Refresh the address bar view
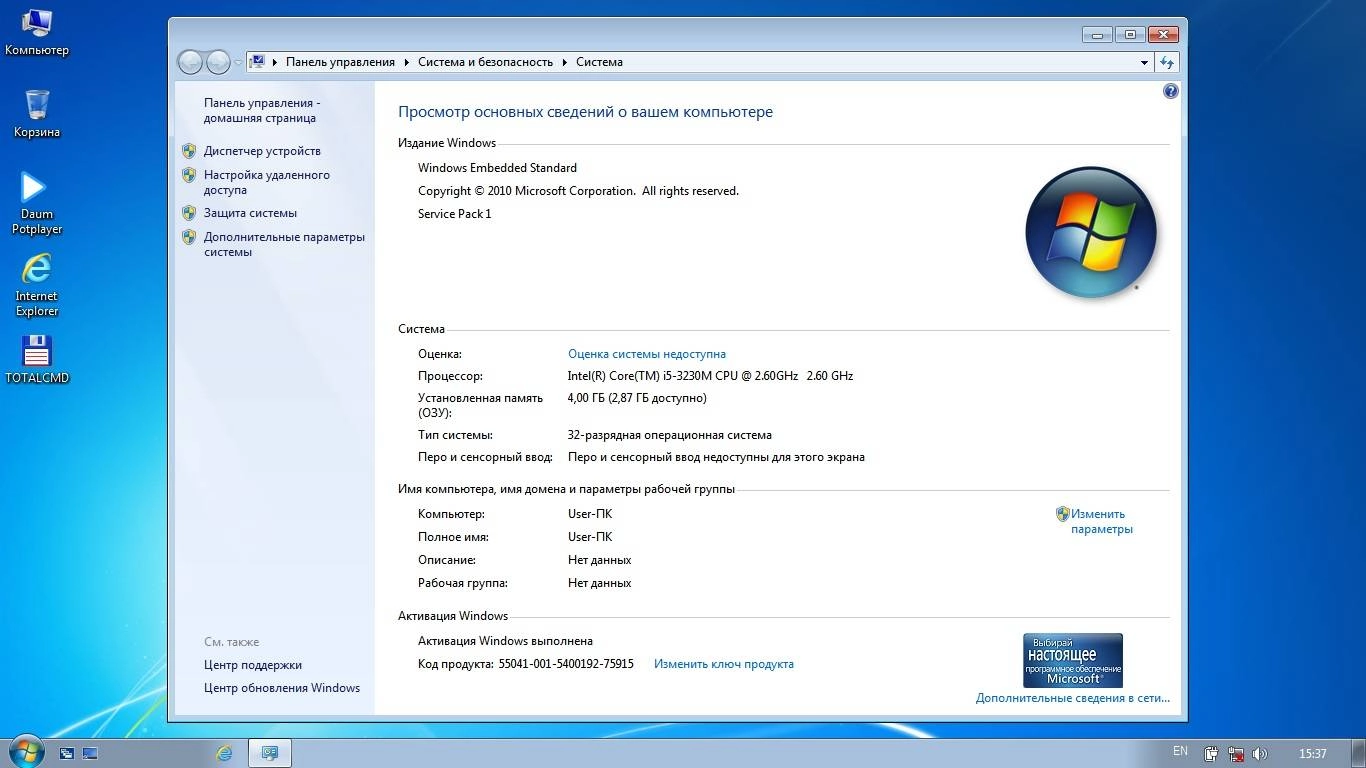This screenshot has height=768, width=1366. (1167, 62)
